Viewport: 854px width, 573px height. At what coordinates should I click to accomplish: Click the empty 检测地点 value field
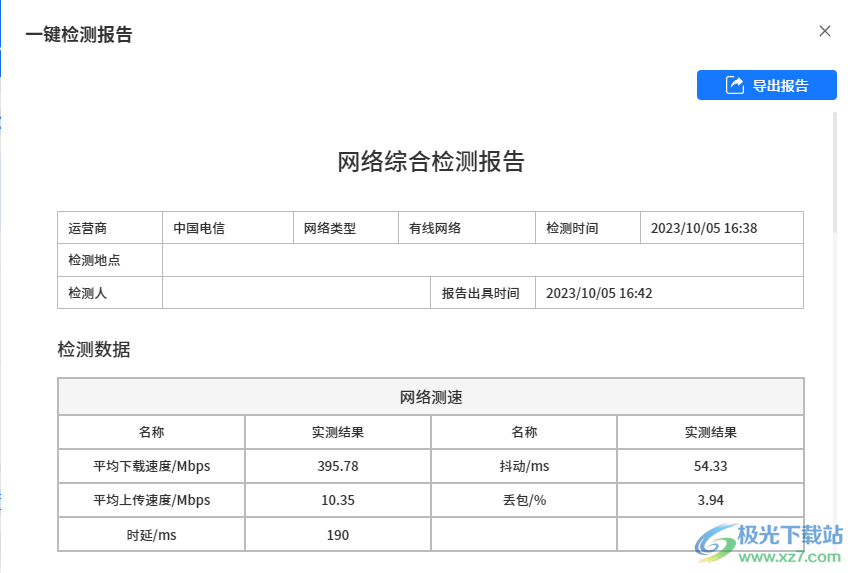tap(483, 260)
